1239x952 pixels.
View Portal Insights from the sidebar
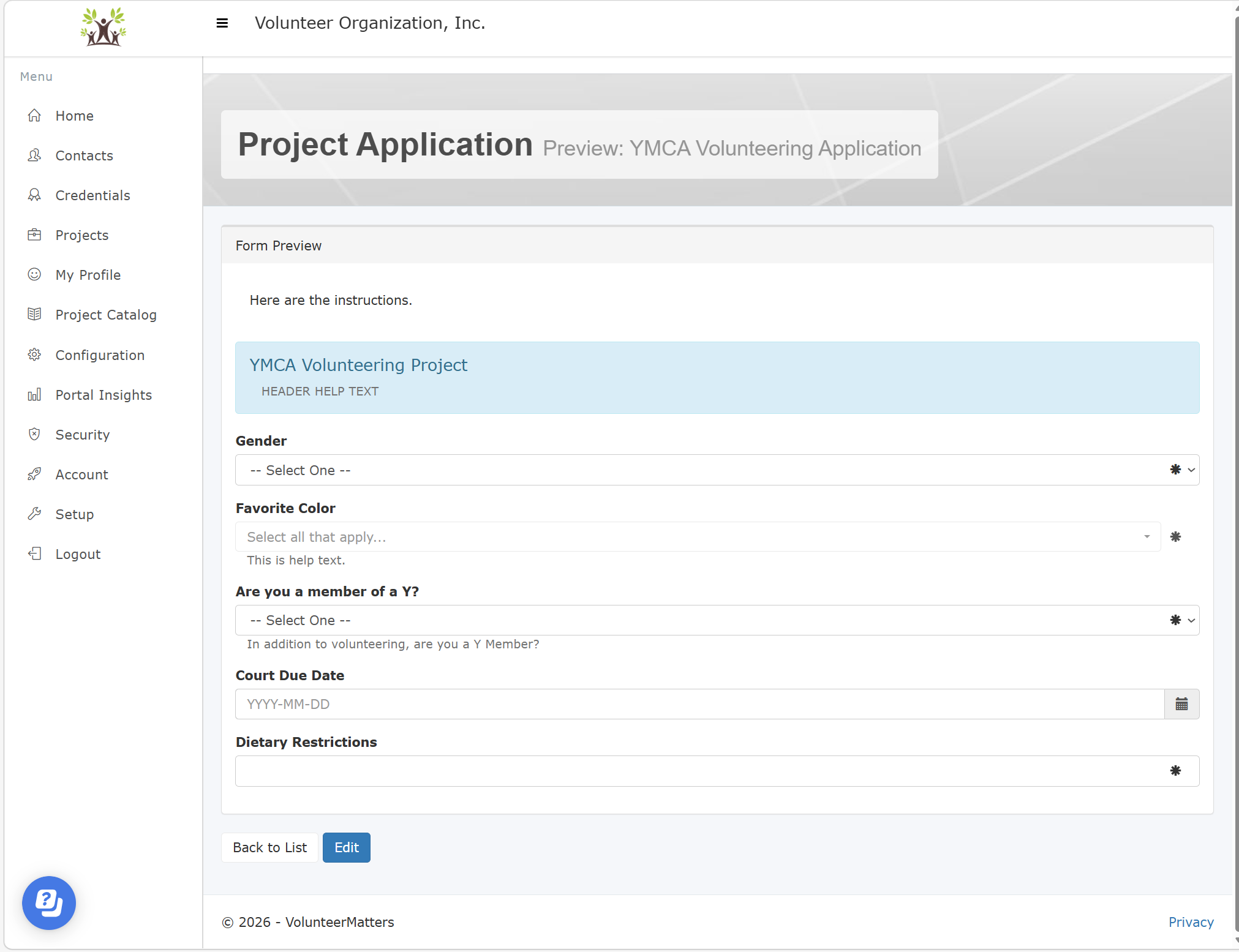pyautogui.click(x=103, y=395)
